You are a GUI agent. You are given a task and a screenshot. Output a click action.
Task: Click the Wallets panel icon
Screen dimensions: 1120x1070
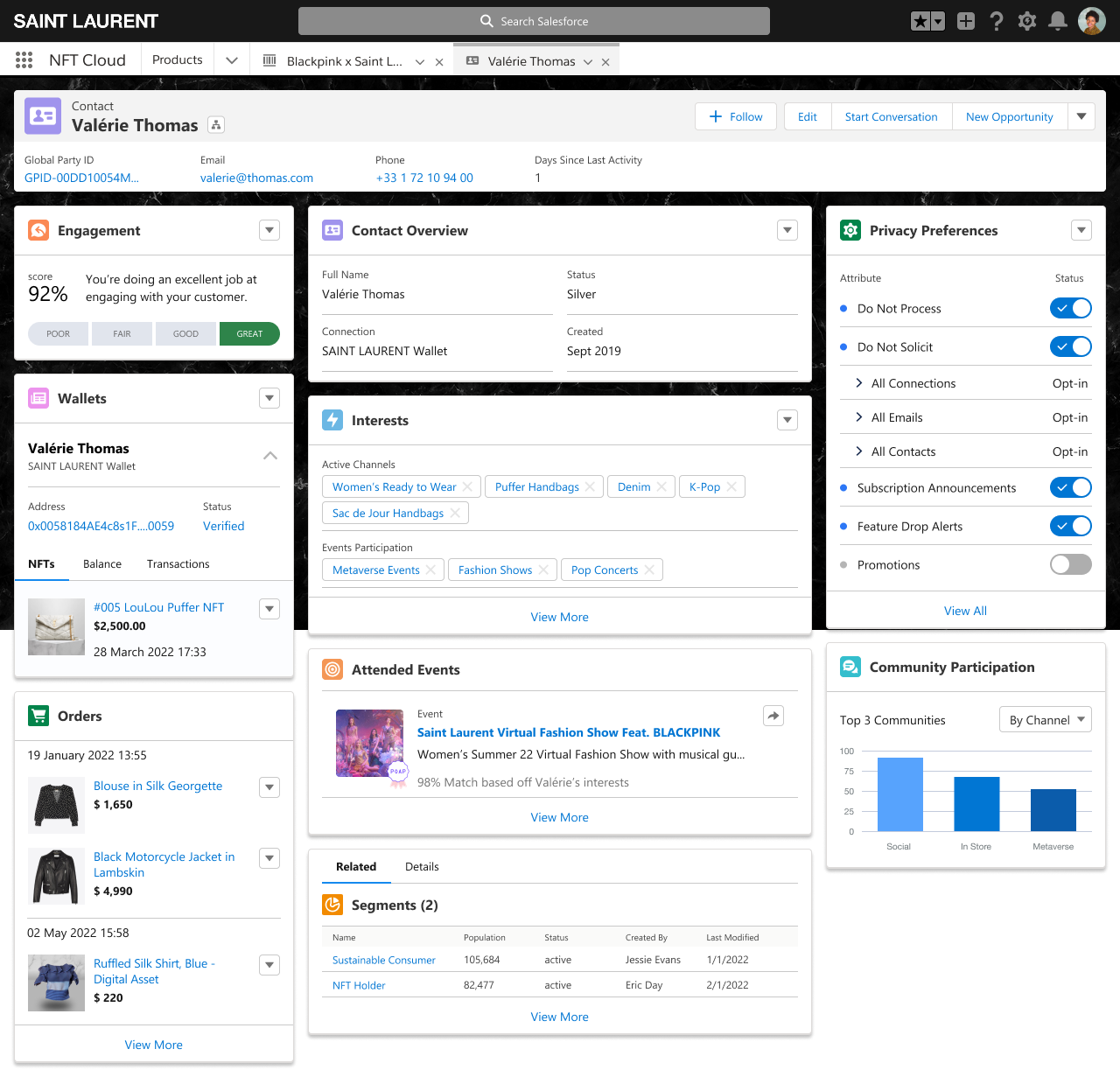click(x=38, y=398)
